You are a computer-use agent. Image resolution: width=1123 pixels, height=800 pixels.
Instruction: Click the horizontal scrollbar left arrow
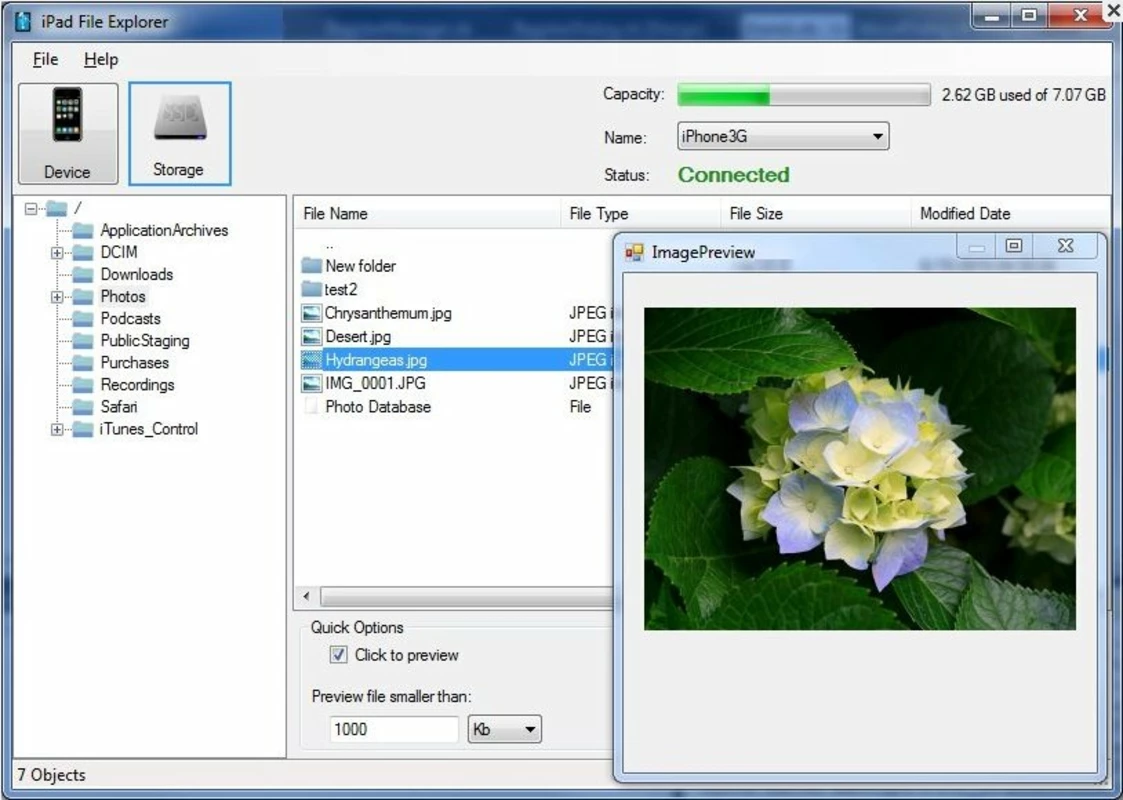pos(307,596)
